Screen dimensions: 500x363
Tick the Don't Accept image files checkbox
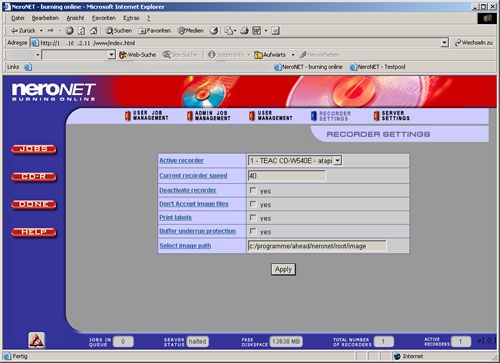[x=253, y=204]
